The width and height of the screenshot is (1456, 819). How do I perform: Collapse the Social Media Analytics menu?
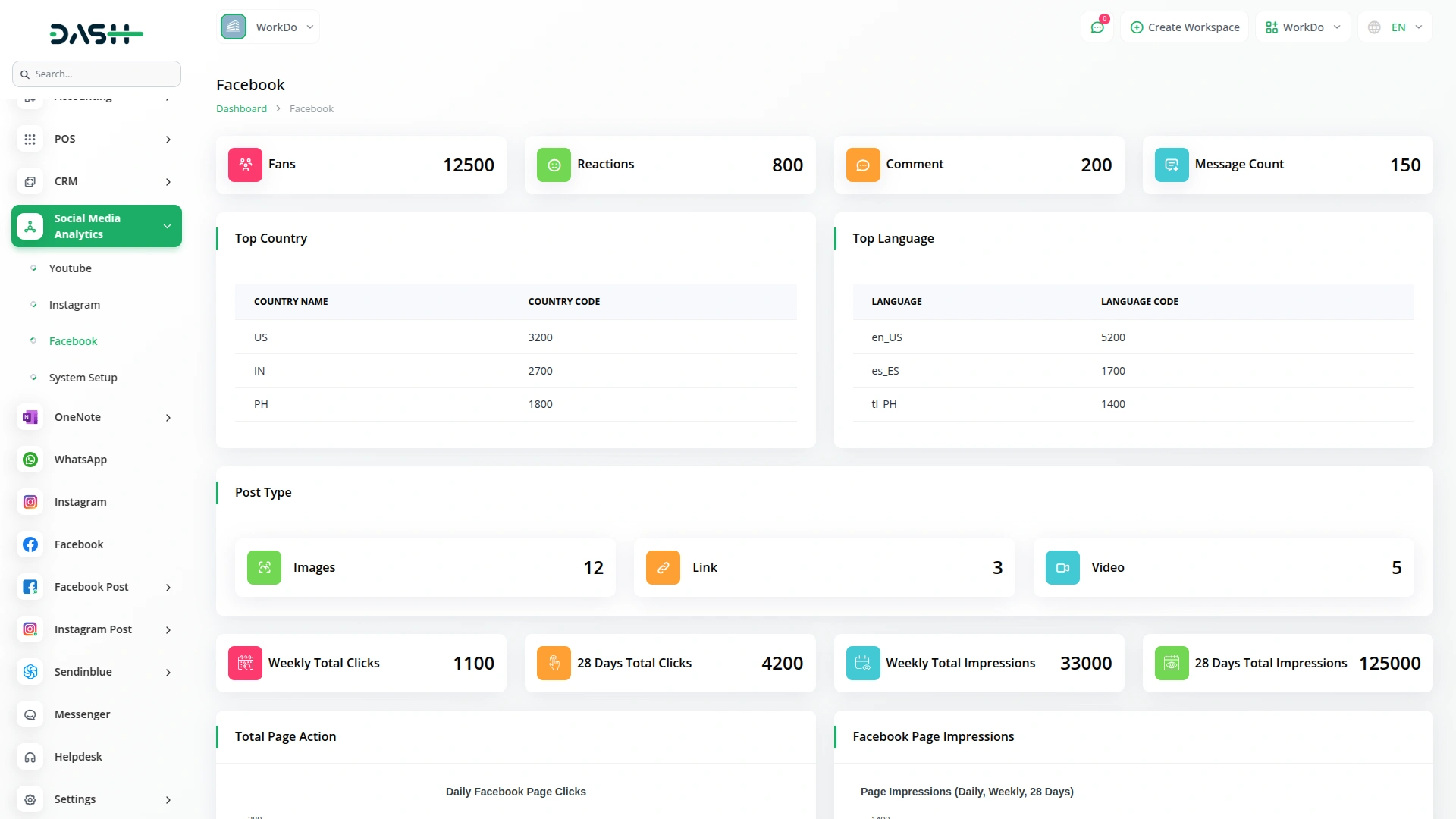point(168,225)
